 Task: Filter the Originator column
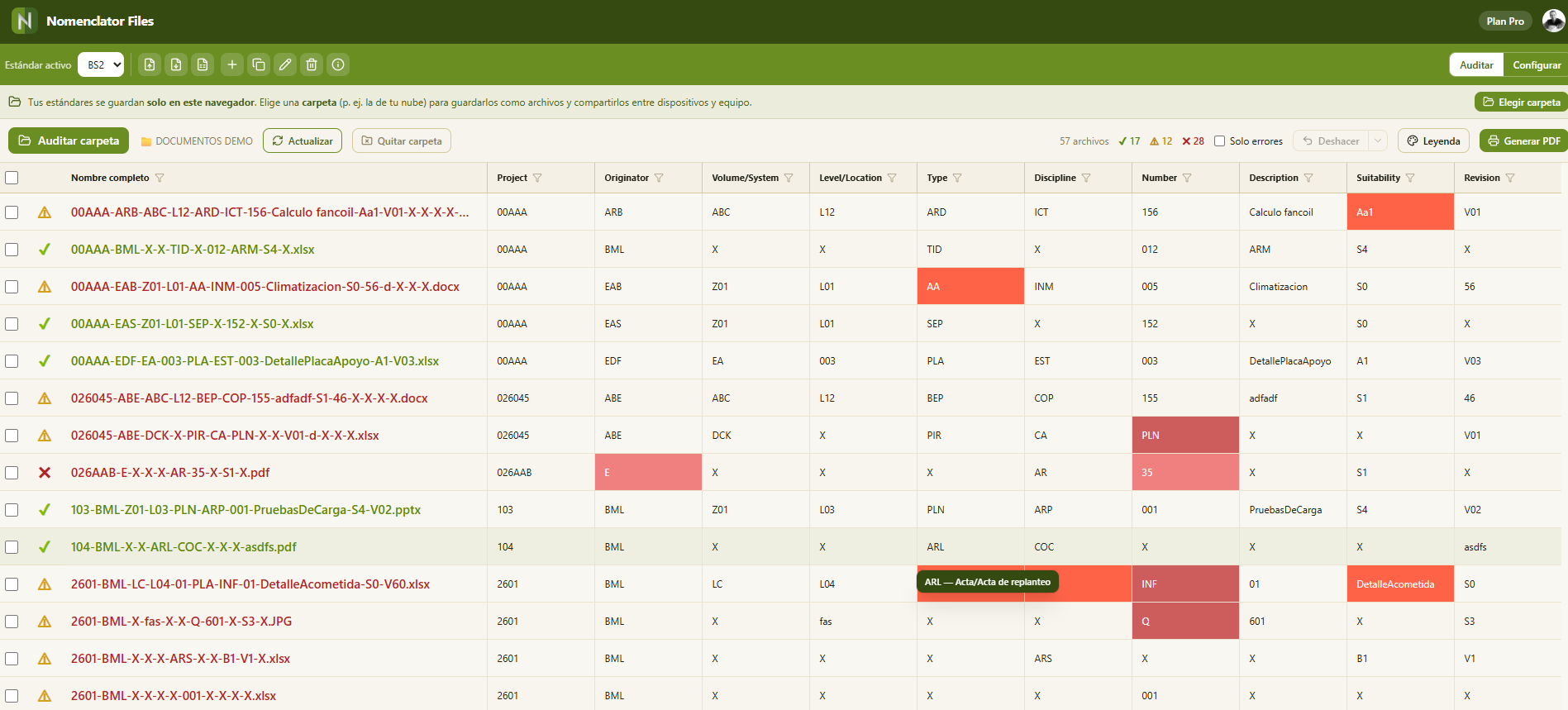tap(659, 178)
